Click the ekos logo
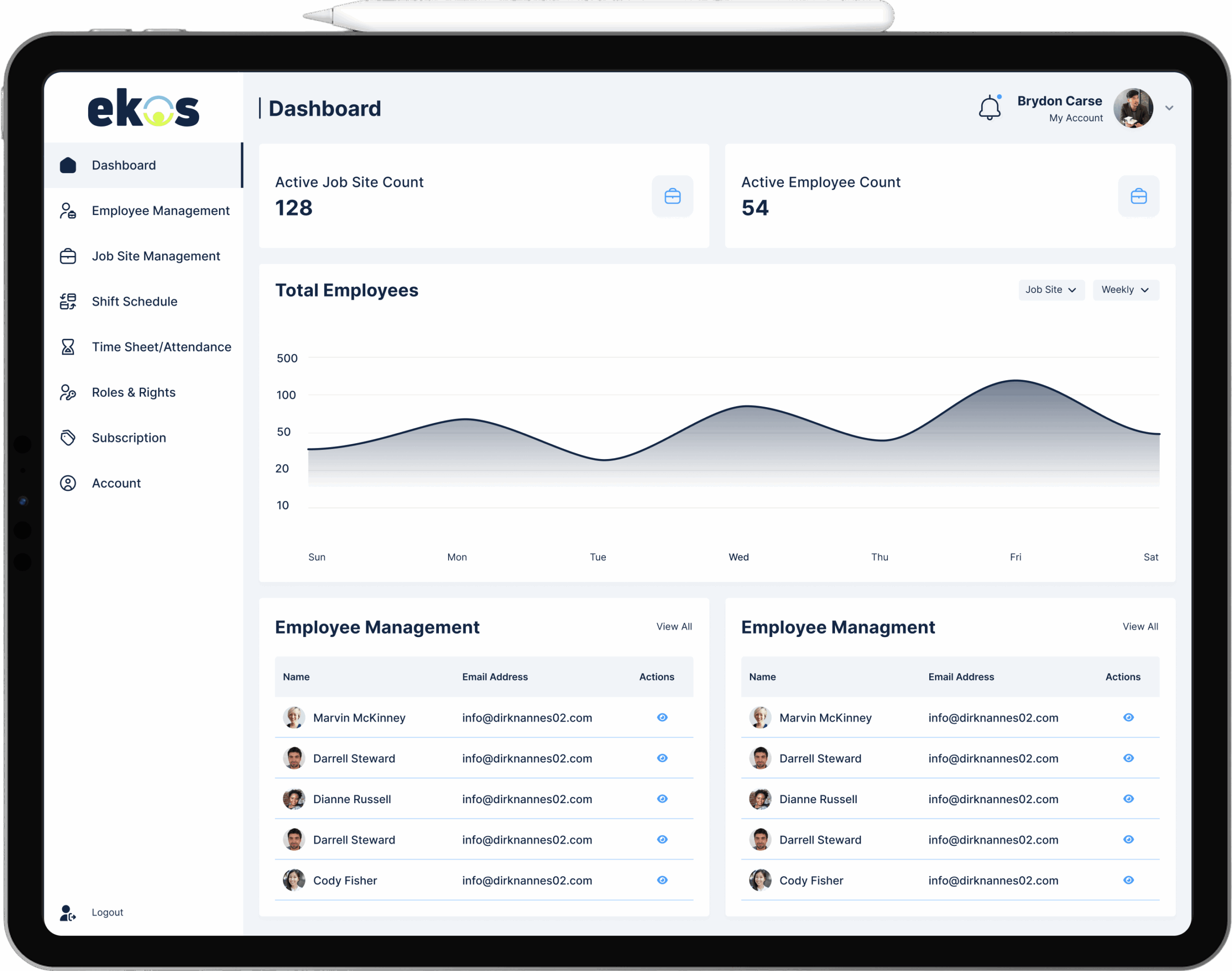Image resolution: width=1232 pixels, height=971 pixels. 143,107
